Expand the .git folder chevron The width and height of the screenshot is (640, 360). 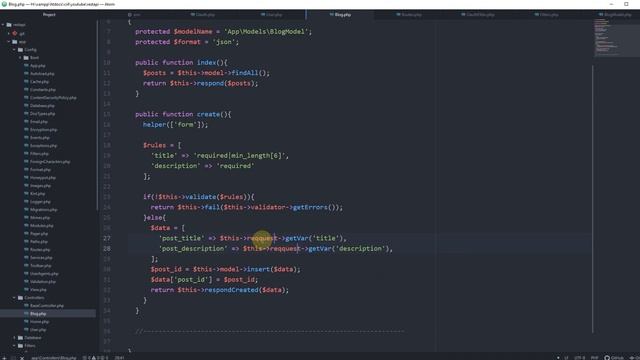point(9,33)
